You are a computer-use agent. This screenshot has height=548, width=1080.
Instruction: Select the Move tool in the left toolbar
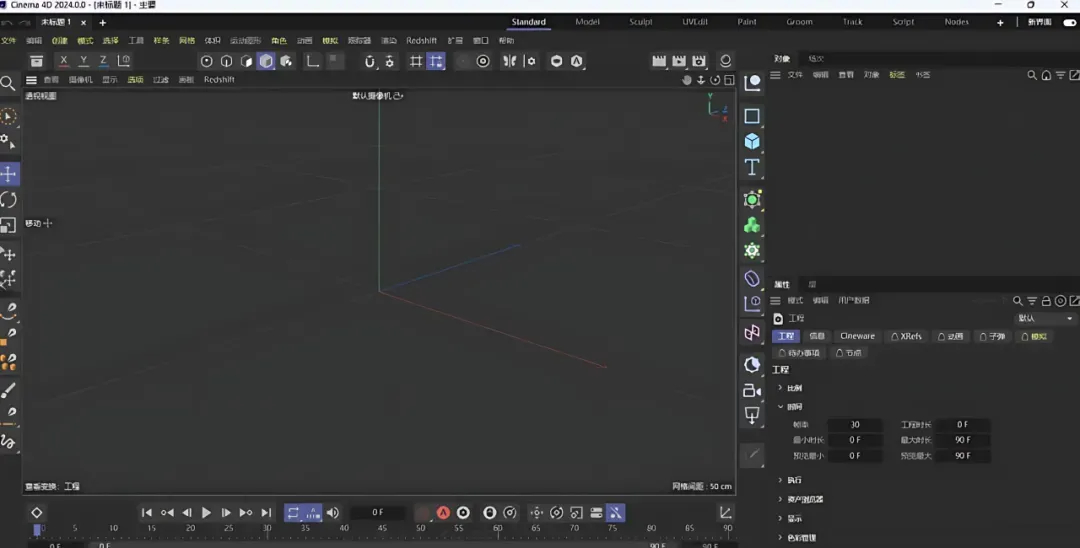(9, 174)
